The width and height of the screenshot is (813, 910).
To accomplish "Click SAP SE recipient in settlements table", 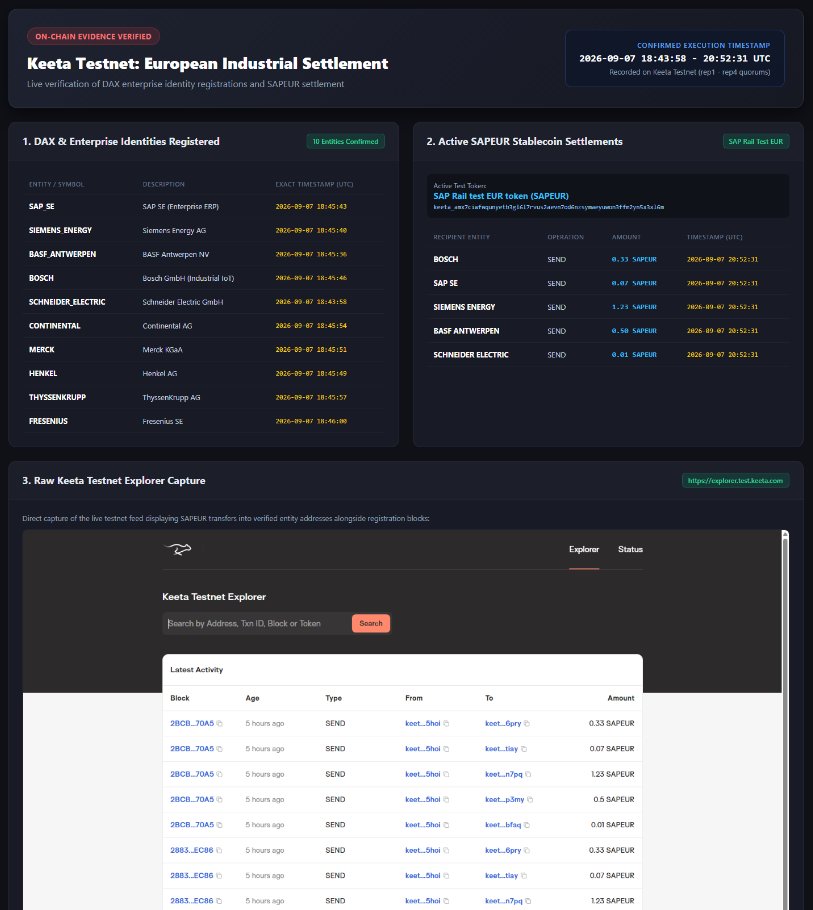I will coord(446,283).
